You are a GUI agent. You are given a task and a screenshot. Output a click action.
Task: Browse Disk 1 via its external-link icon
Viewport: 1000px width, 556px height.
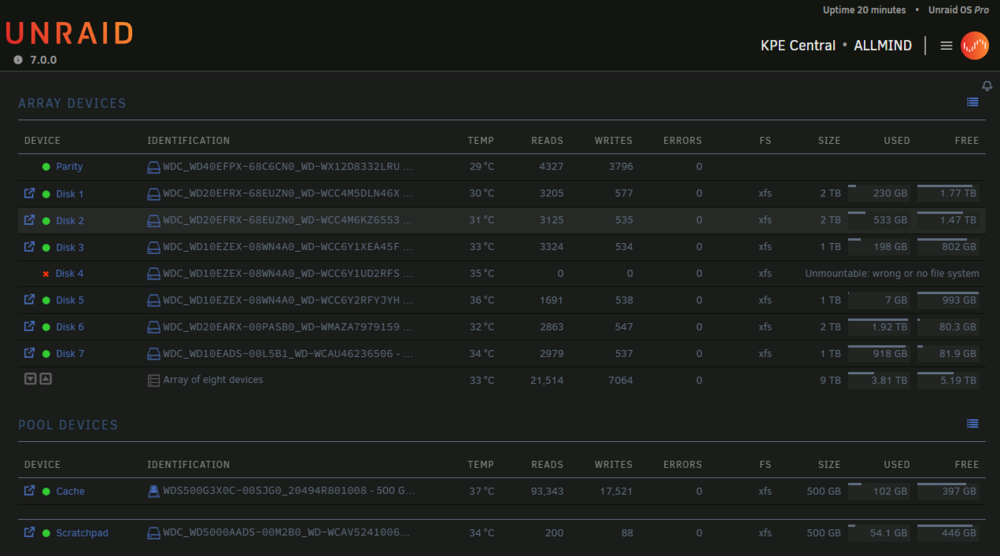pyautogui.click(x=29, y=193)
